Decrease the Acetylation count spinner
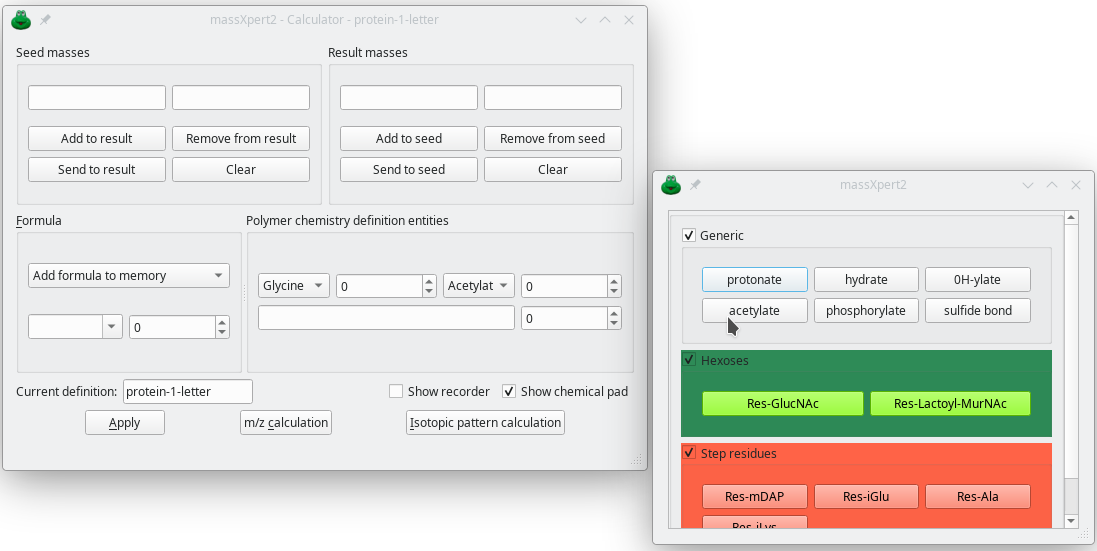The width and height of the screenshot is (1097, 551). coord(614,291)
